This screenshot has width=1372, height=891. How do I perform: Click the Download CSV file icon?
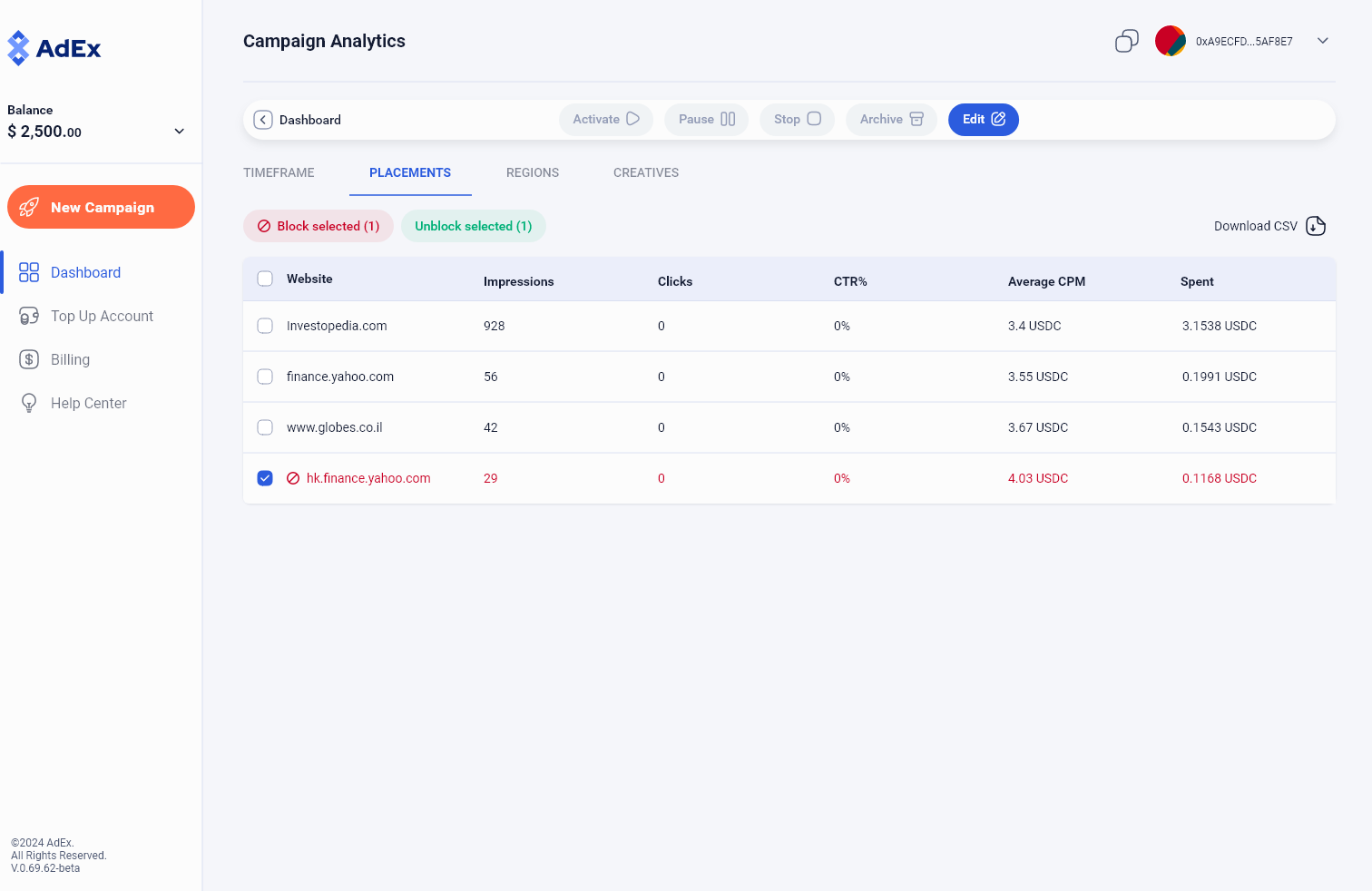(x=1315, y=226)
